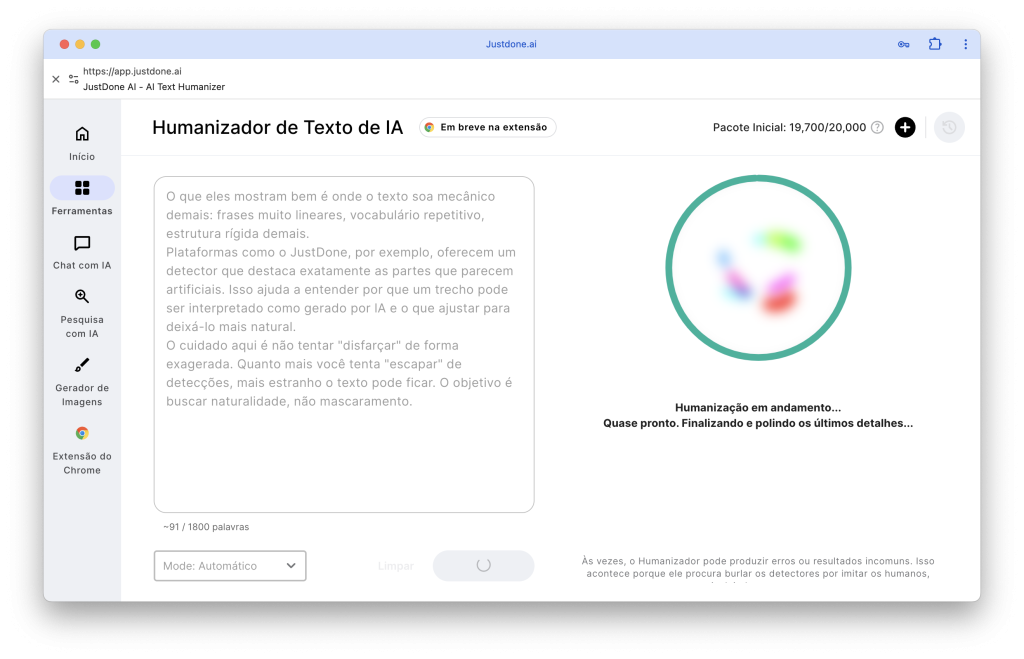Click the black plus add-credits button
Viewport: 1024px width, 659px height.
pos(905,127)
